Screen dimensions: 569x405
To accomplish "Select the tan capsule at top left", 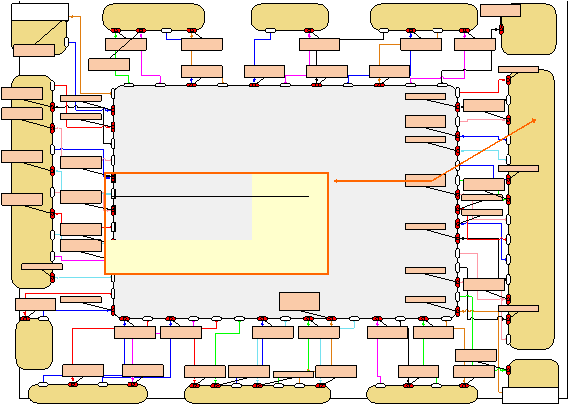I will click(153, 17).
